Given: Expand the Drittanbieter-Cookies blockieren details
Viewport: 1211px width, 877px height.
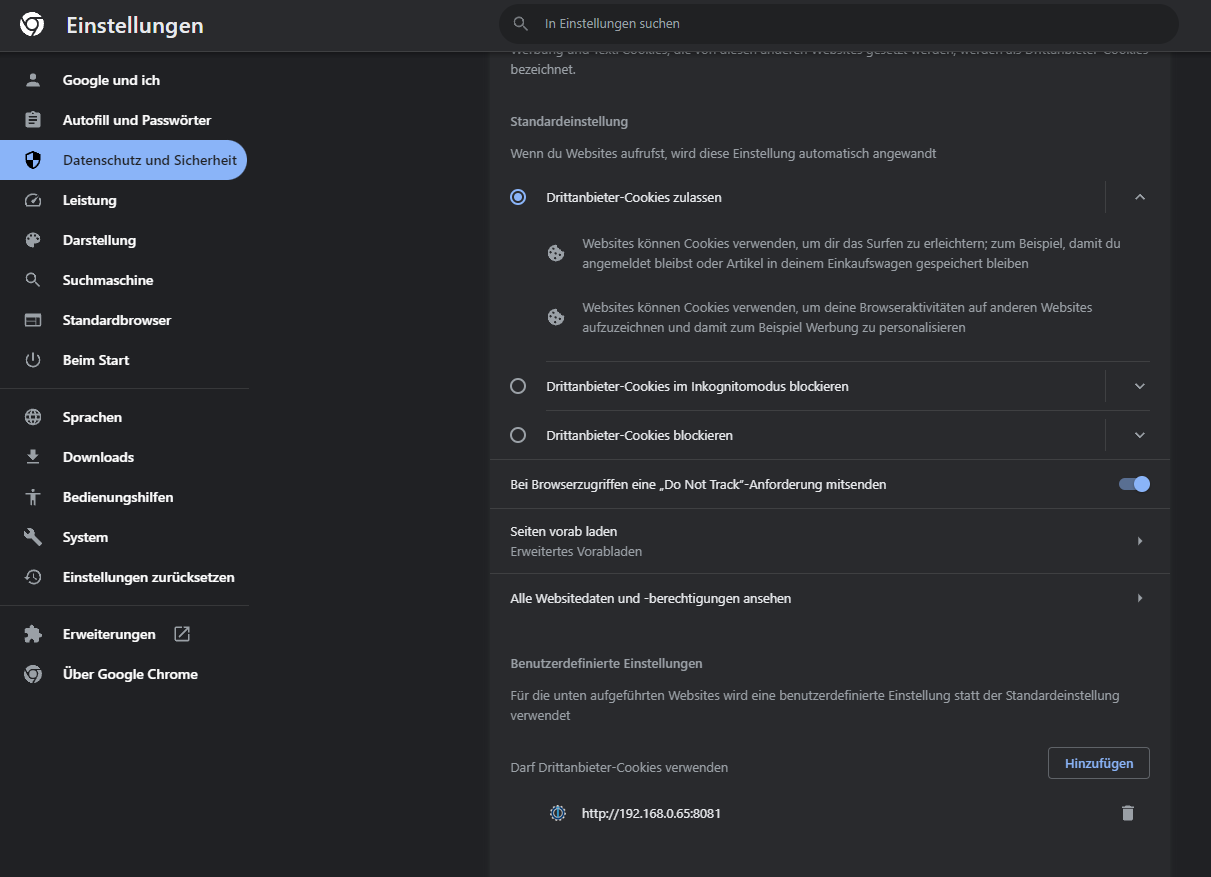Looking at the screenshot, I should click(1139, 435).
